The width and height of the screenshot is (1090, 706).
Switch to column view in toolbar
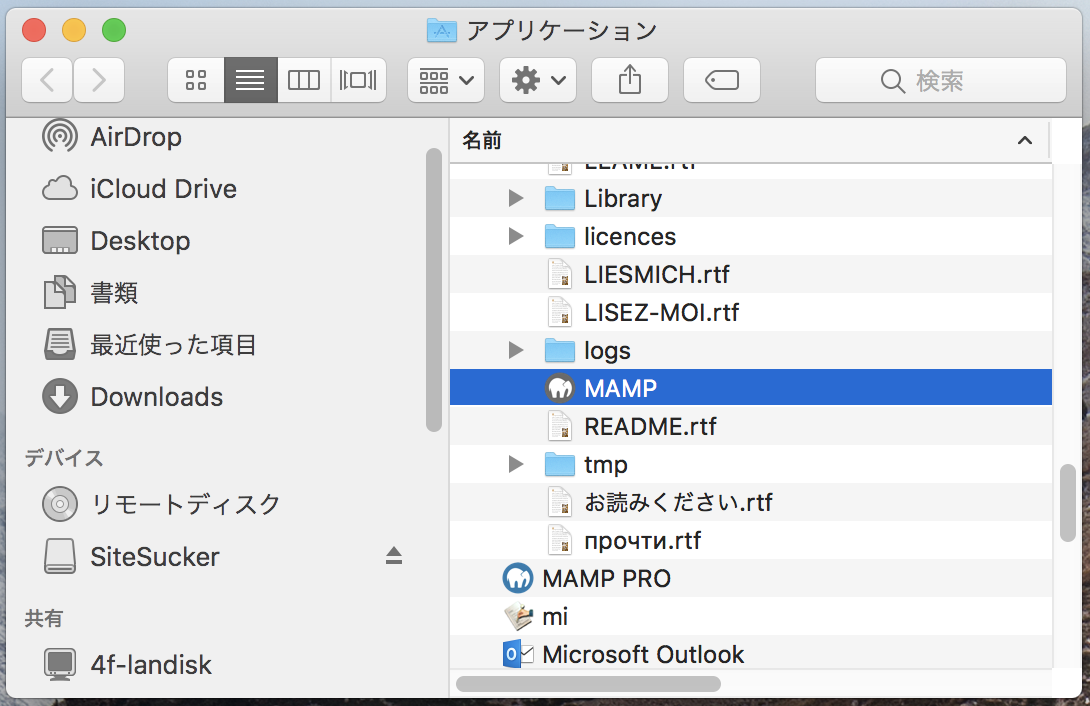coord(304,80)
